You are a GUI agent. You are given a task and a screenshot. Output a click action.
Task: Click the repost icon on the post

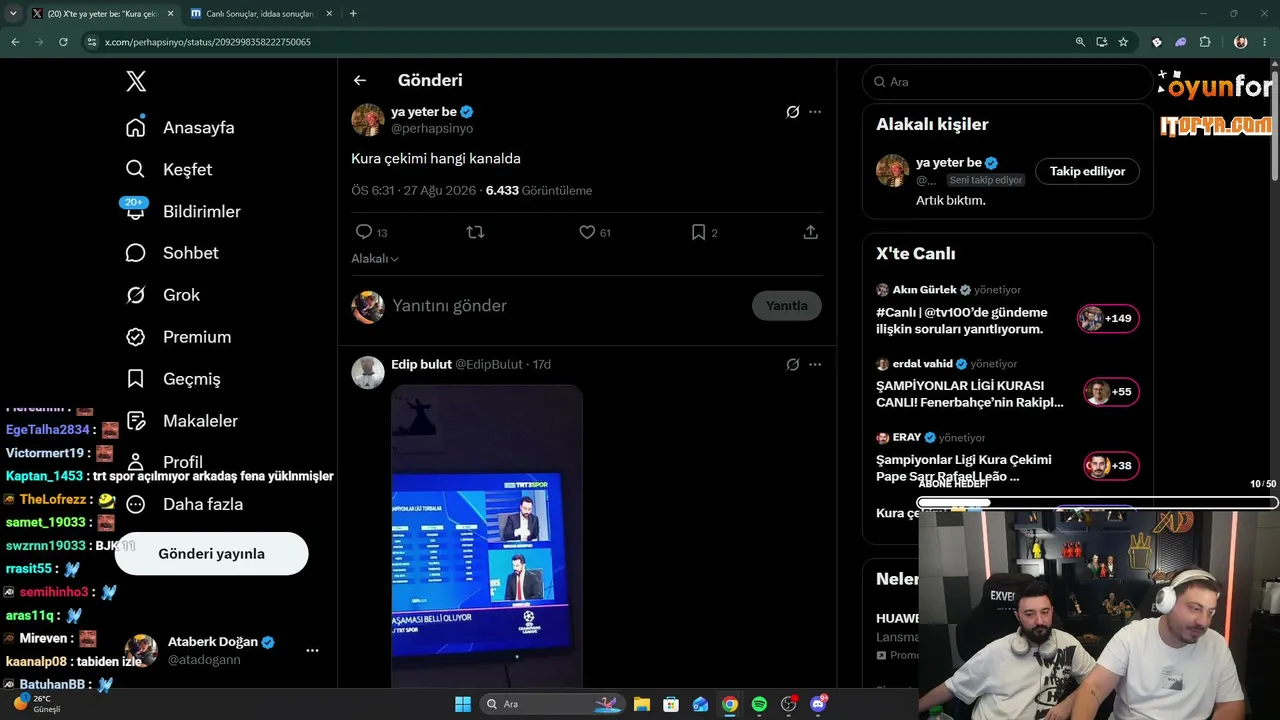pos(475,232)
